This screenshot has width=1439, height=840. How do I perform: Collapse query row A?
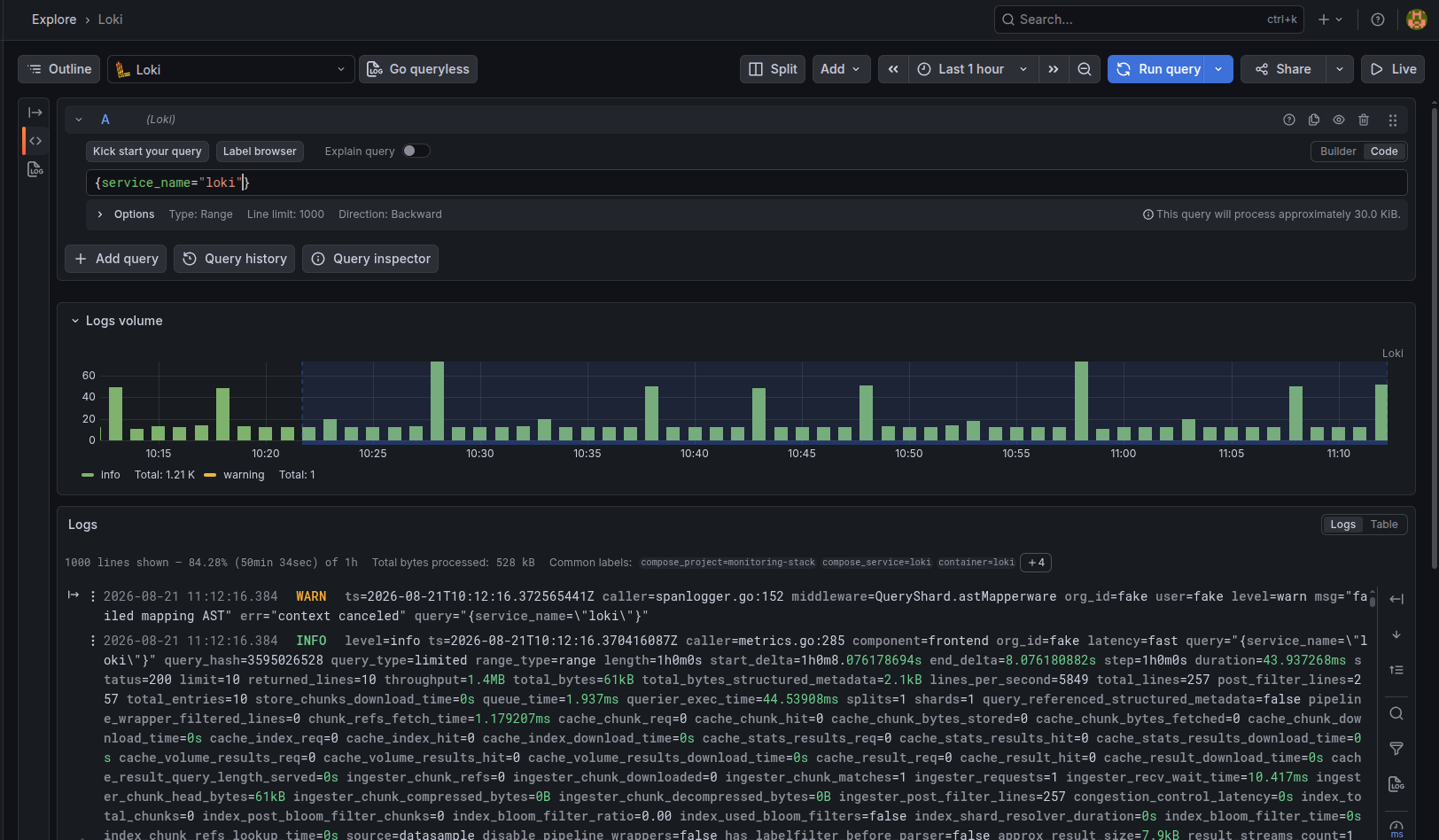(x=79, y=120)
